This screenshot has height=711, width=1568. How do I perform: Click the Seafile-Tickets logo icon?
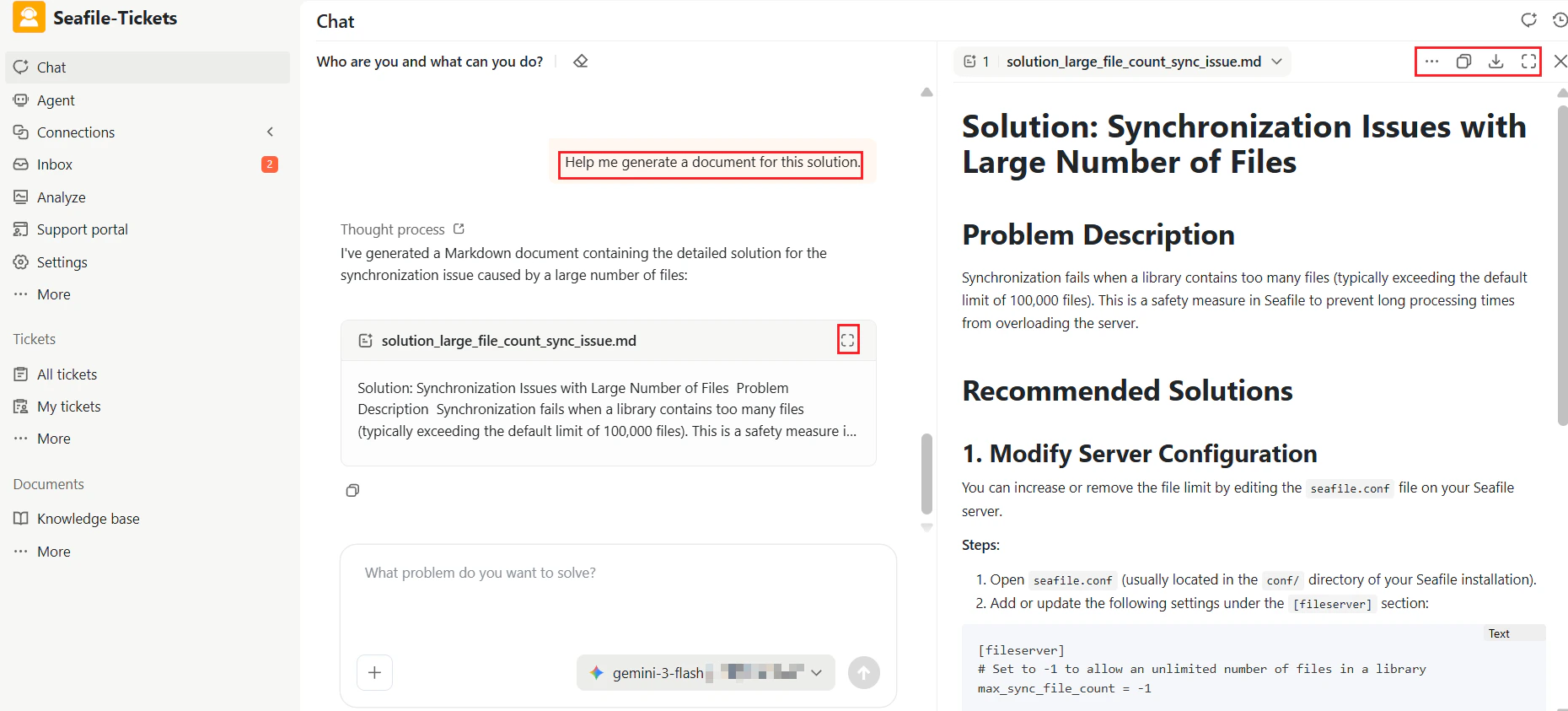point(29,18)
